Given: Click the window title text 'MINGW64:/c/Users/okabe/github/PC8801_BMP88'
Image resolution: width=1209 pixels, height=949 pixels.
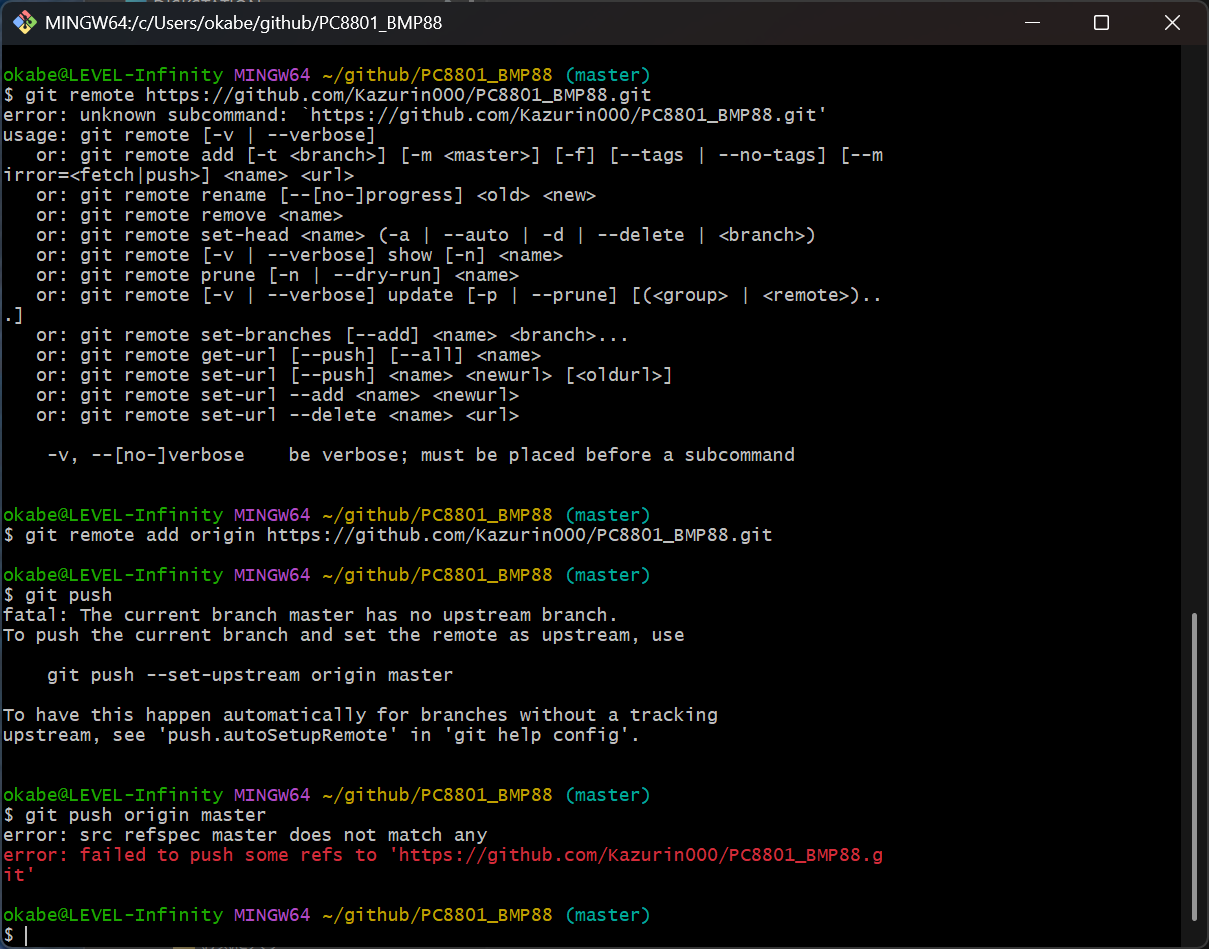Looking at the screenshot, I should [x=243, y=22].
